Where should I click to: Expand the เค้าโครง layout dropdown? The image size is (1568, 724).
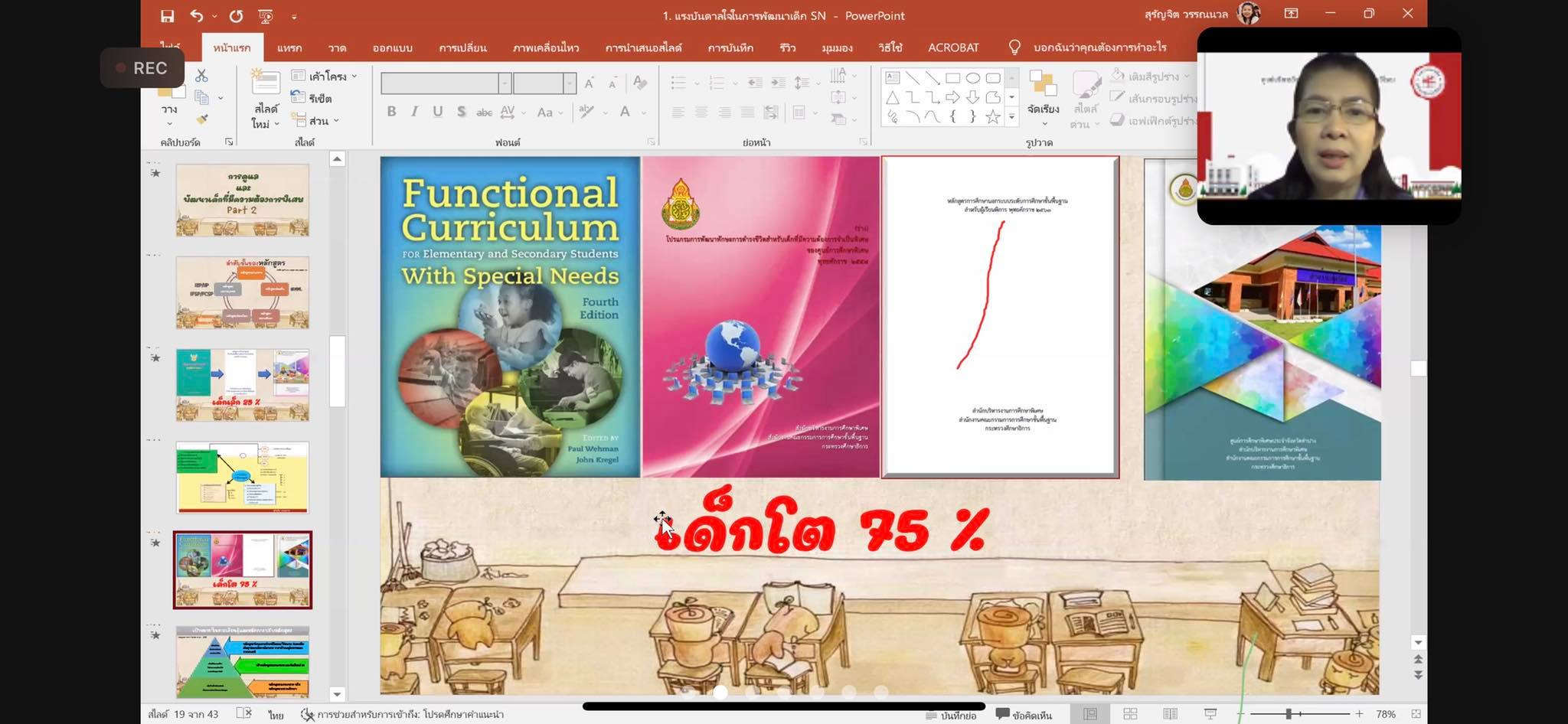tap(325, 76)
